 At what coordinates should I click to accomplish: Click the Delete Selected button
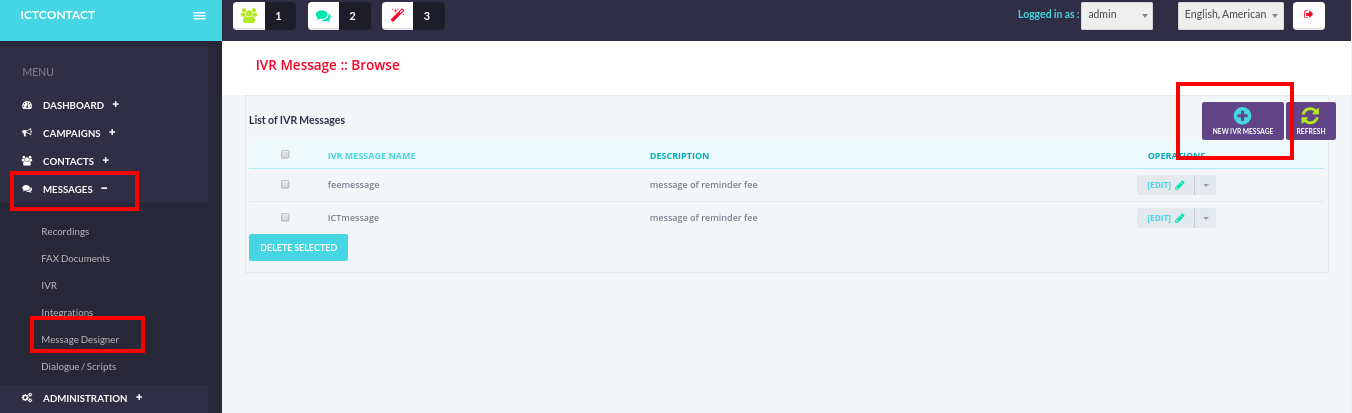(298, 247)
